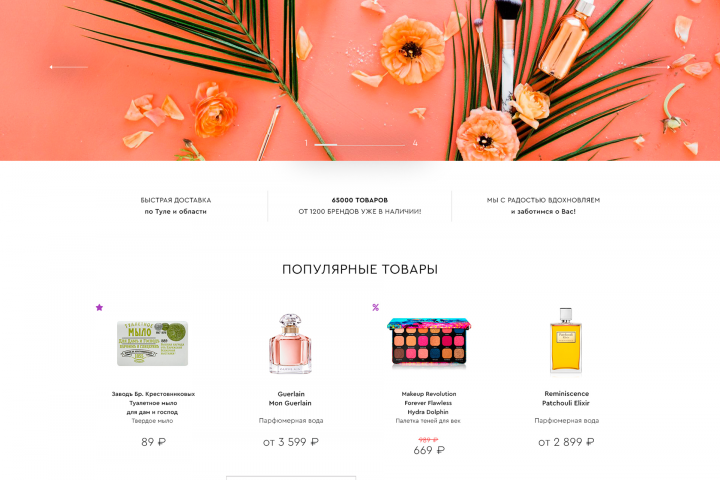Viewport: 720px width, 480px height.
Task: Open the Hydra Dolphin eyeshadow palette image
Action: point(428,342)
